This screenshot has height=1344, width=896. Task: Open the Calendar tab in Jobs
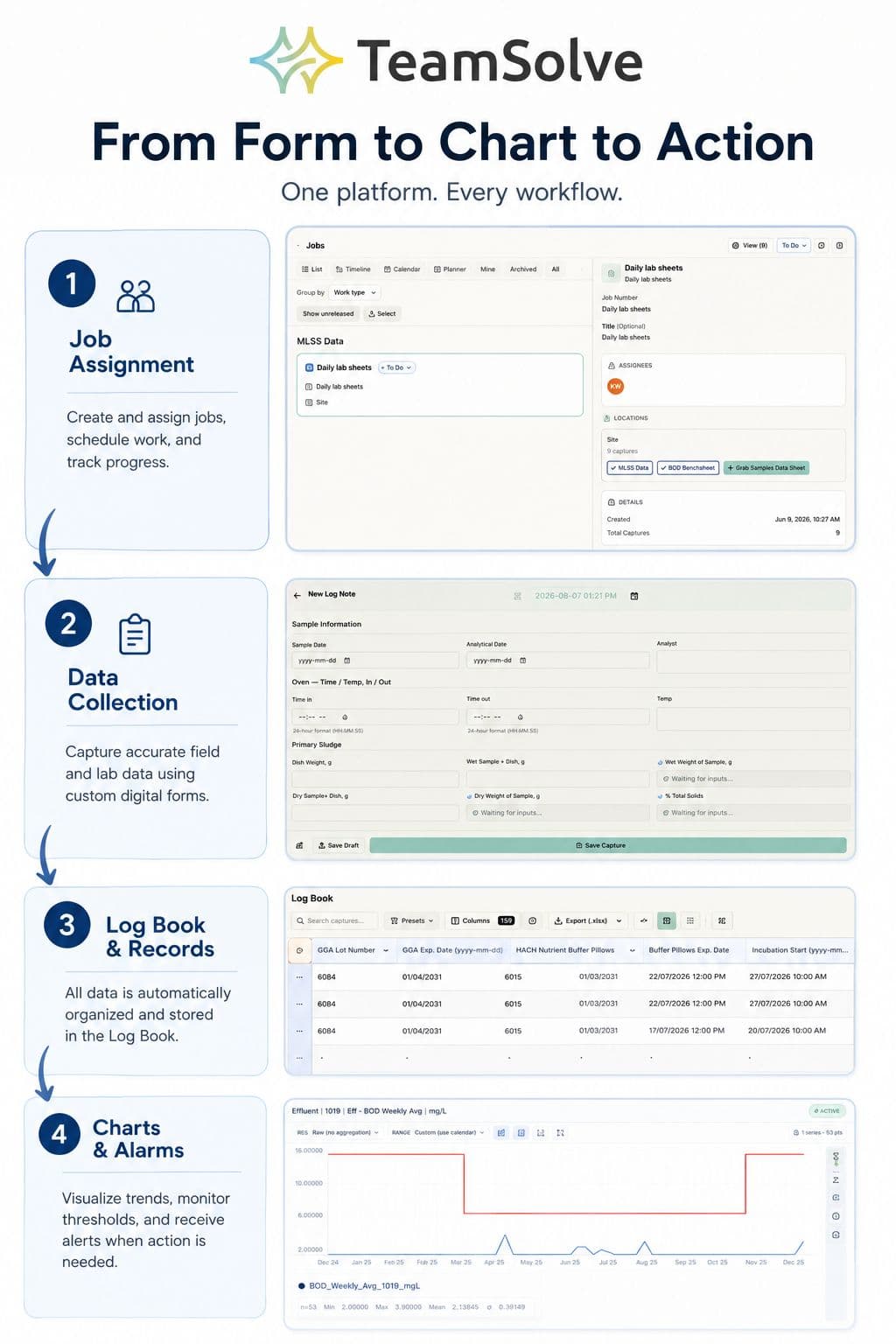(x=402, y=269)
